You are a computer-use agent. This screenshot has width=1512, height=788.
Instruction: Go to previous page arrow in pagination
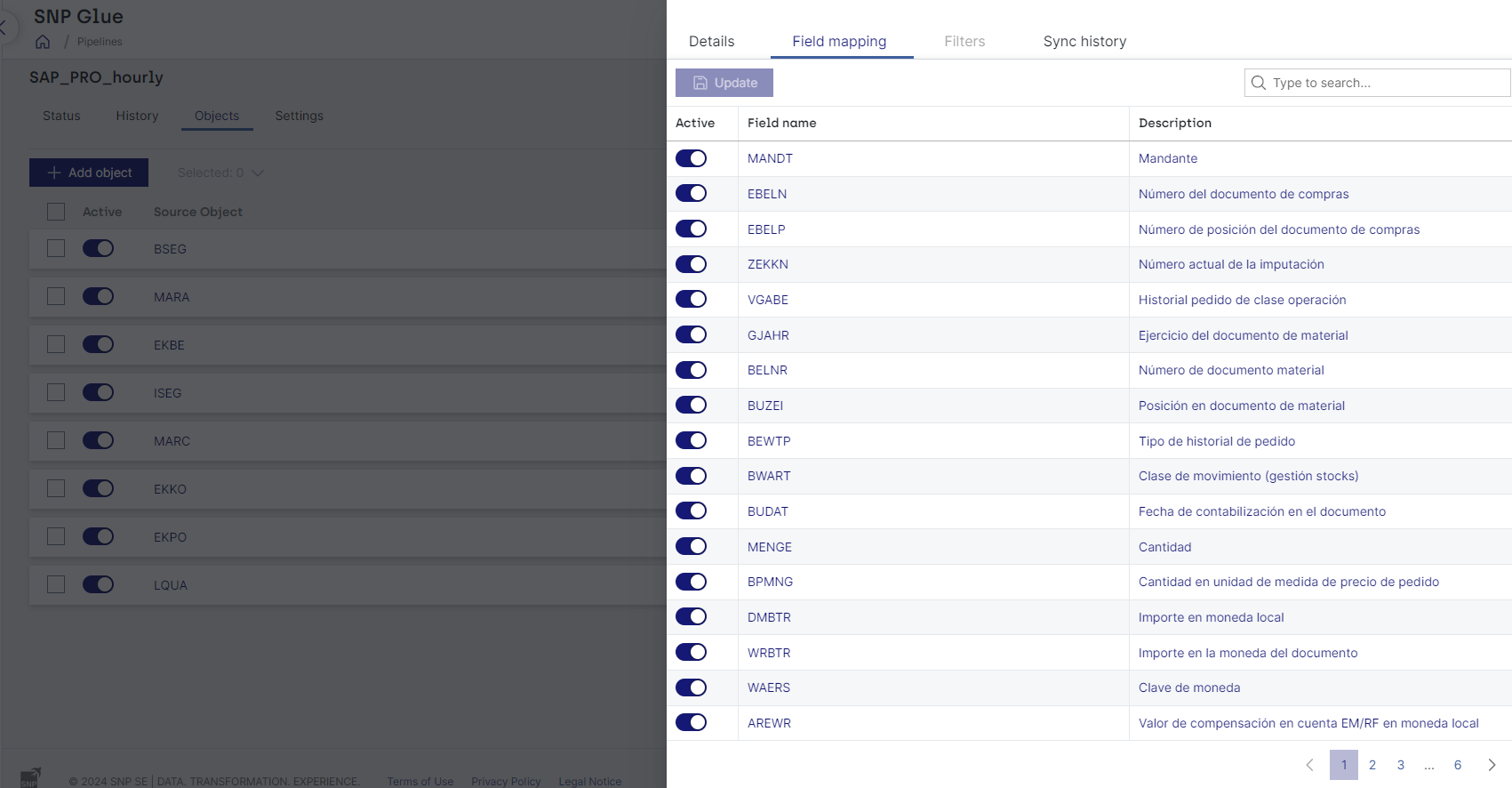click(x=1309, y=765)
